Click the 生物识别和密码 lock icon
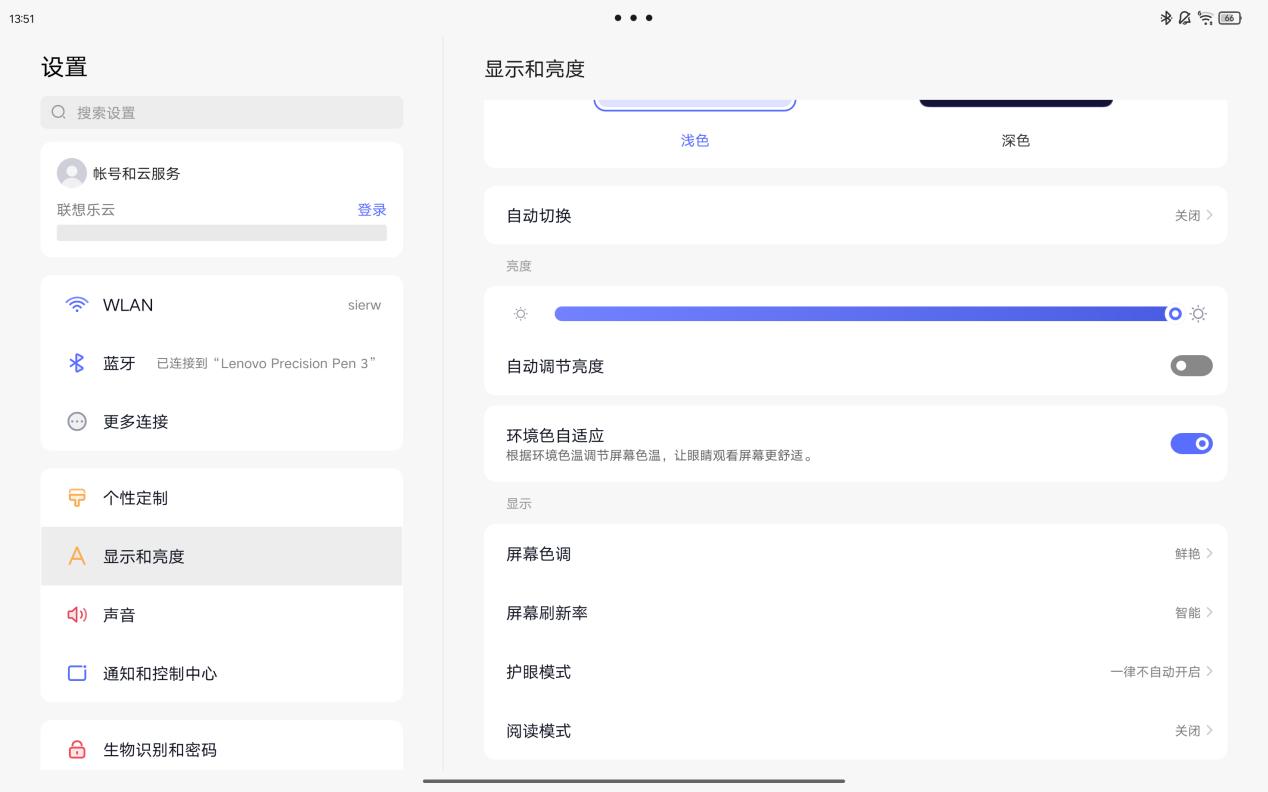This screenshot has width=1268, height=792. [77, 749]
